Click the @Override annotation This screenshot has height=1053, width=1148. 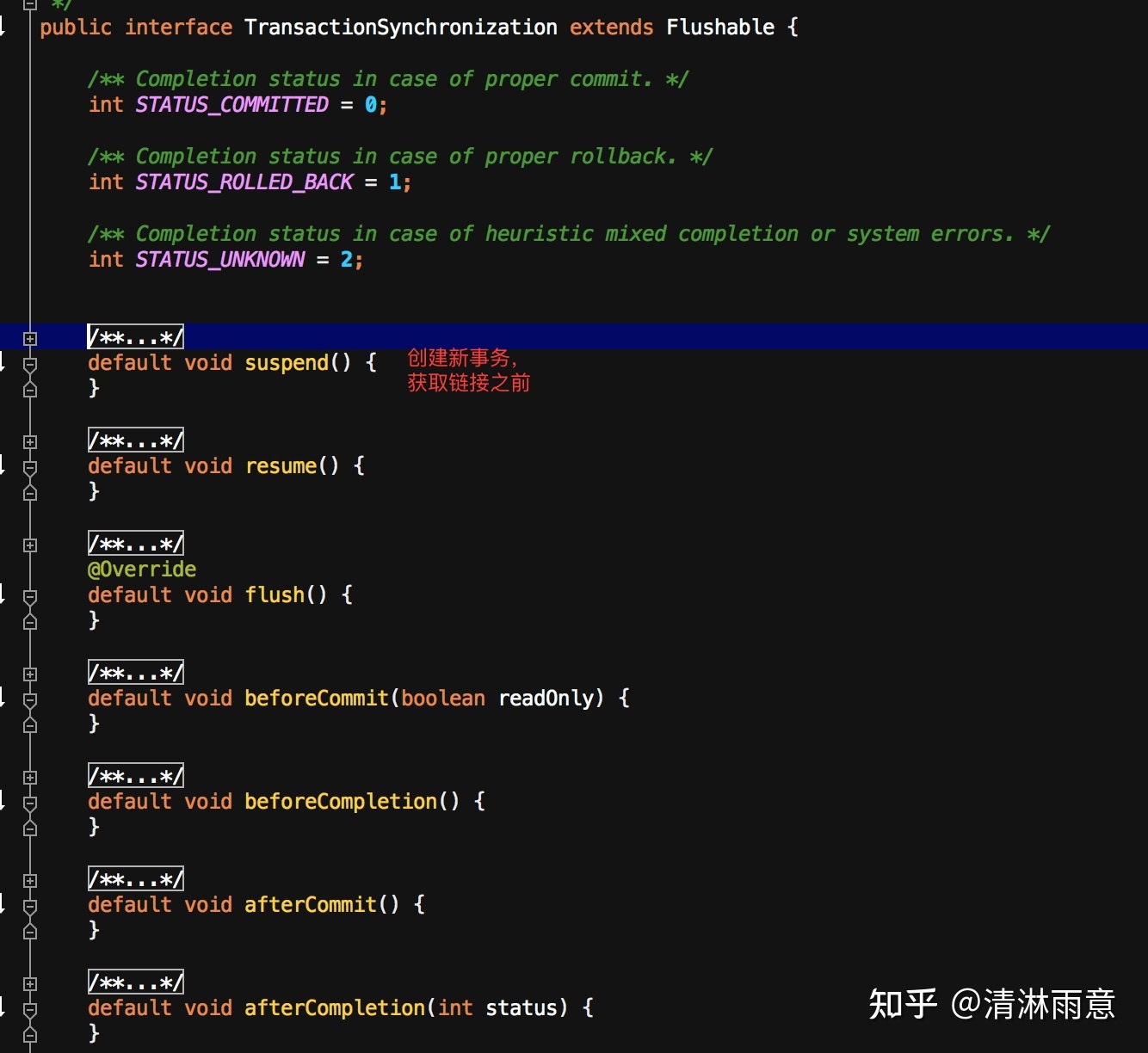click(142, 570)
